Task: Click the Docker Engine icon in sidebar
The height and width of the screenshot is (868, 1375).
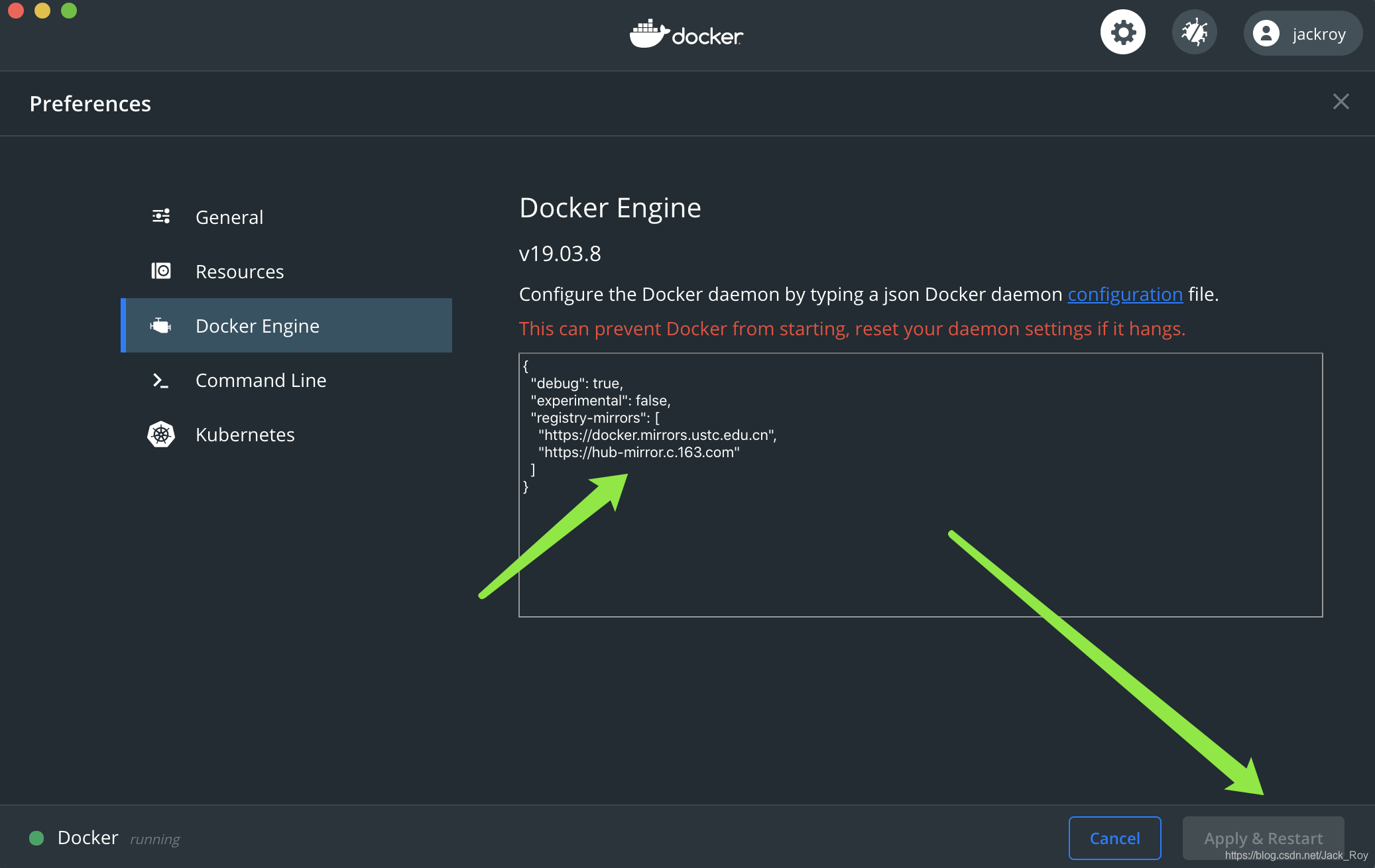Action: pyautogui.click(x=160, y=325)
